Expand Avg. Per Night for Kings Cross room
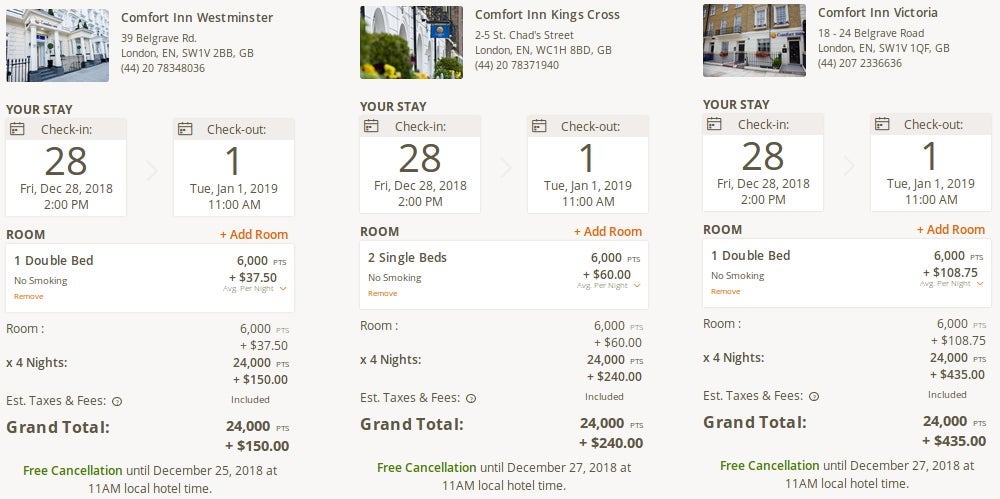Screen dimensions: 1000x499 tap(637, 286)
